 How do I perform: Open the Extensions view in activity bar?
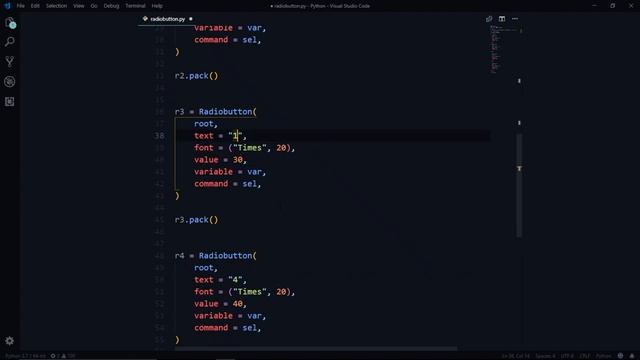click(x=10, y=102)
